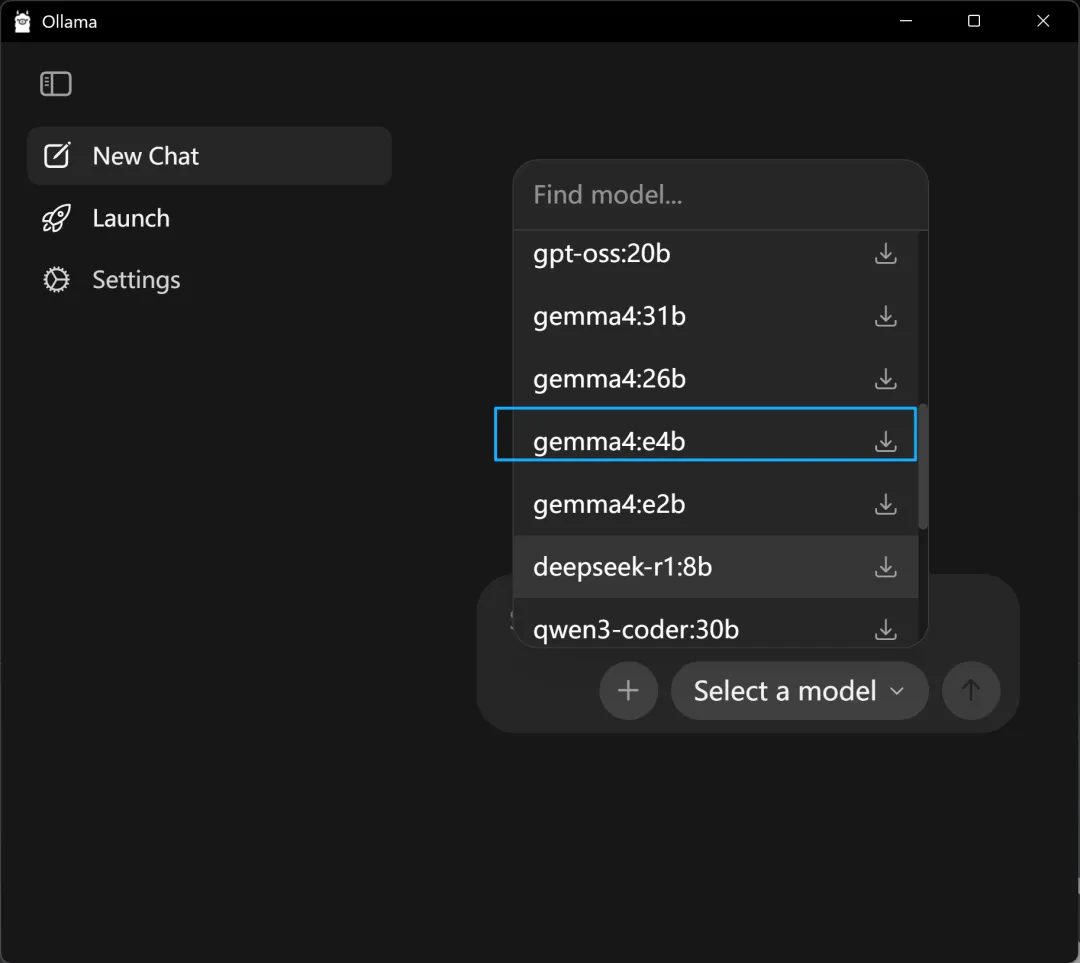Click download icon beside gemma4:e4b
The image size is (1080, 963).
coord(885,442)
